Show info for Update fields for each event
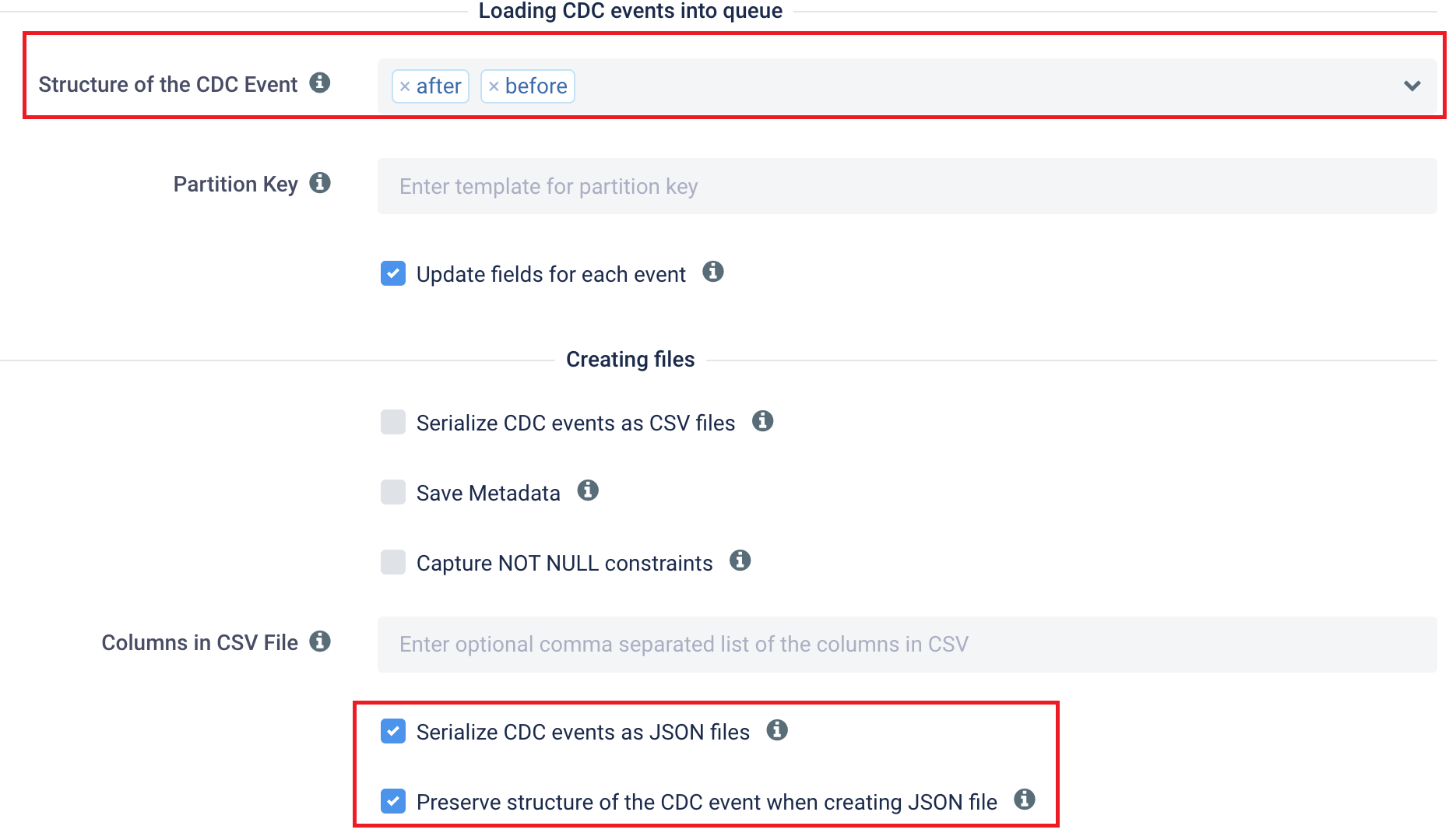 click(713, 272)
